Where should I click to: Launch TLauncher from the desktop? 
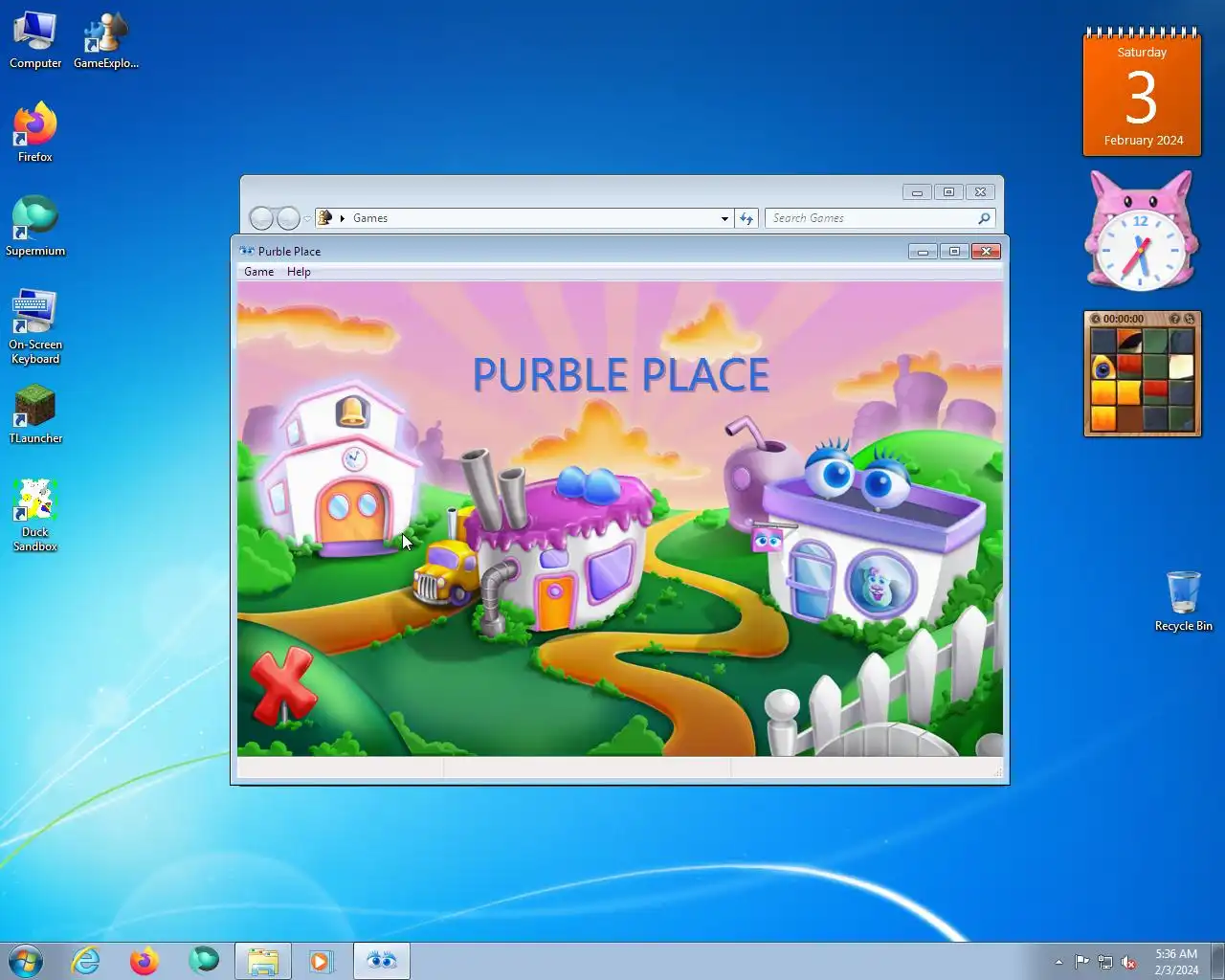pos(35,413)
